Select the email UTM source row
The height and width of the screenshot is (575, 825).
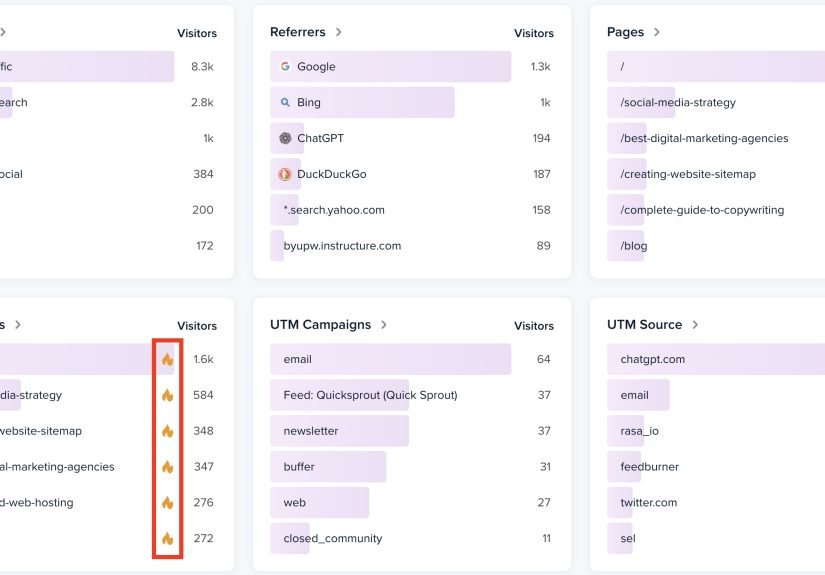point(716,395)
